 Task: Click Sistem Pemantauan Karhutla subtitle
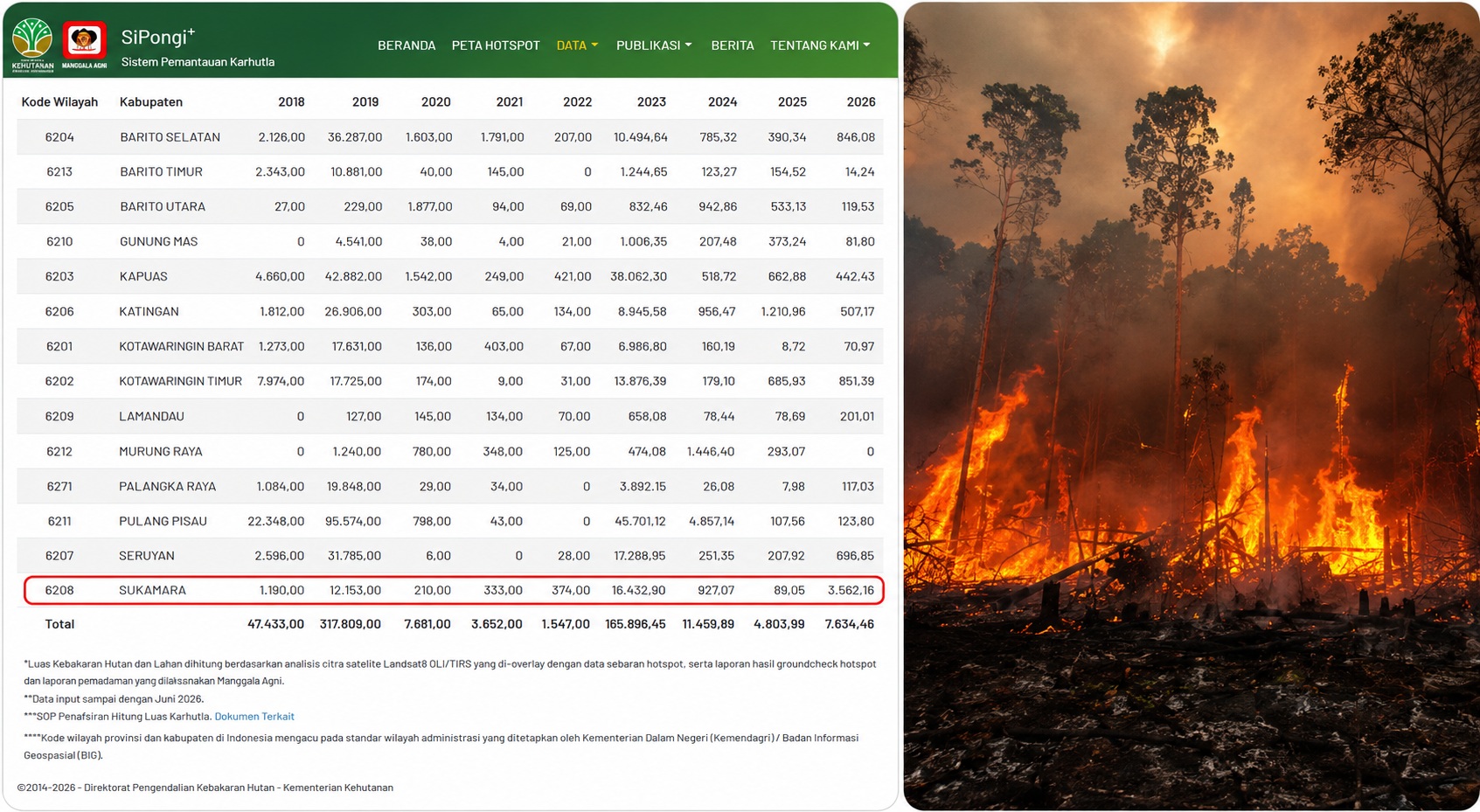198,62
